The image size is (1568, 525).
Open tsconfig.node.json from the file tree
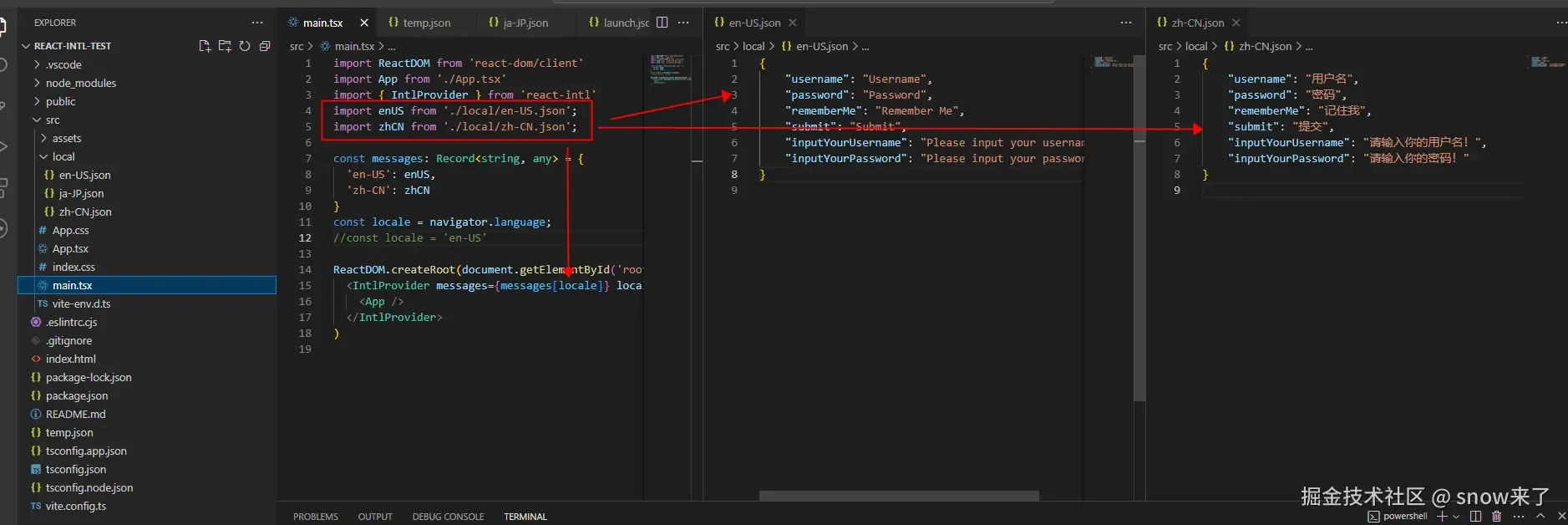(x=147, y=487)
